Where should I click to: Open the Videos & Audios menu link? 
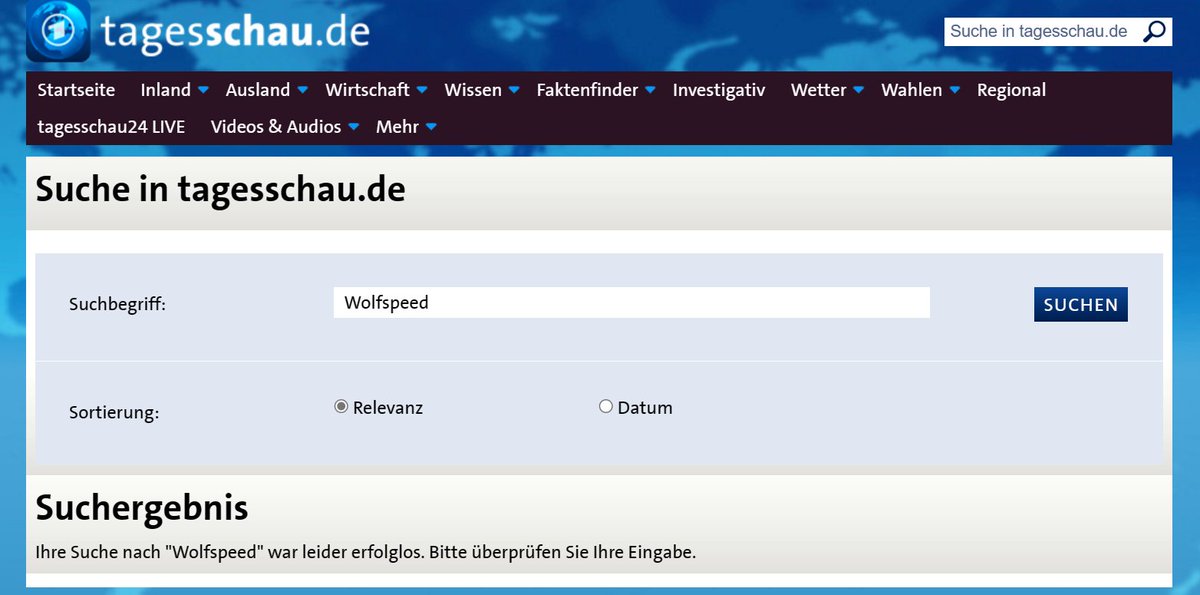click(276, 127)
